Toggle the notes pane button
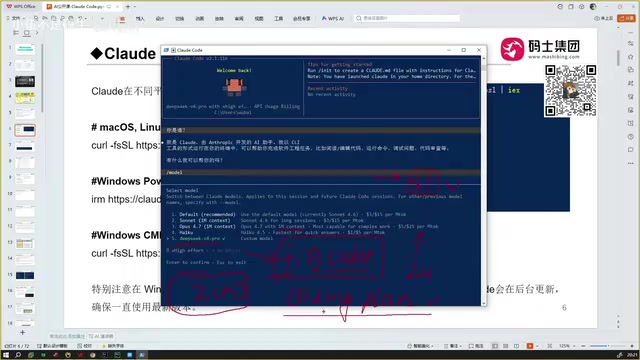The image size is (640, 360). 452,346
